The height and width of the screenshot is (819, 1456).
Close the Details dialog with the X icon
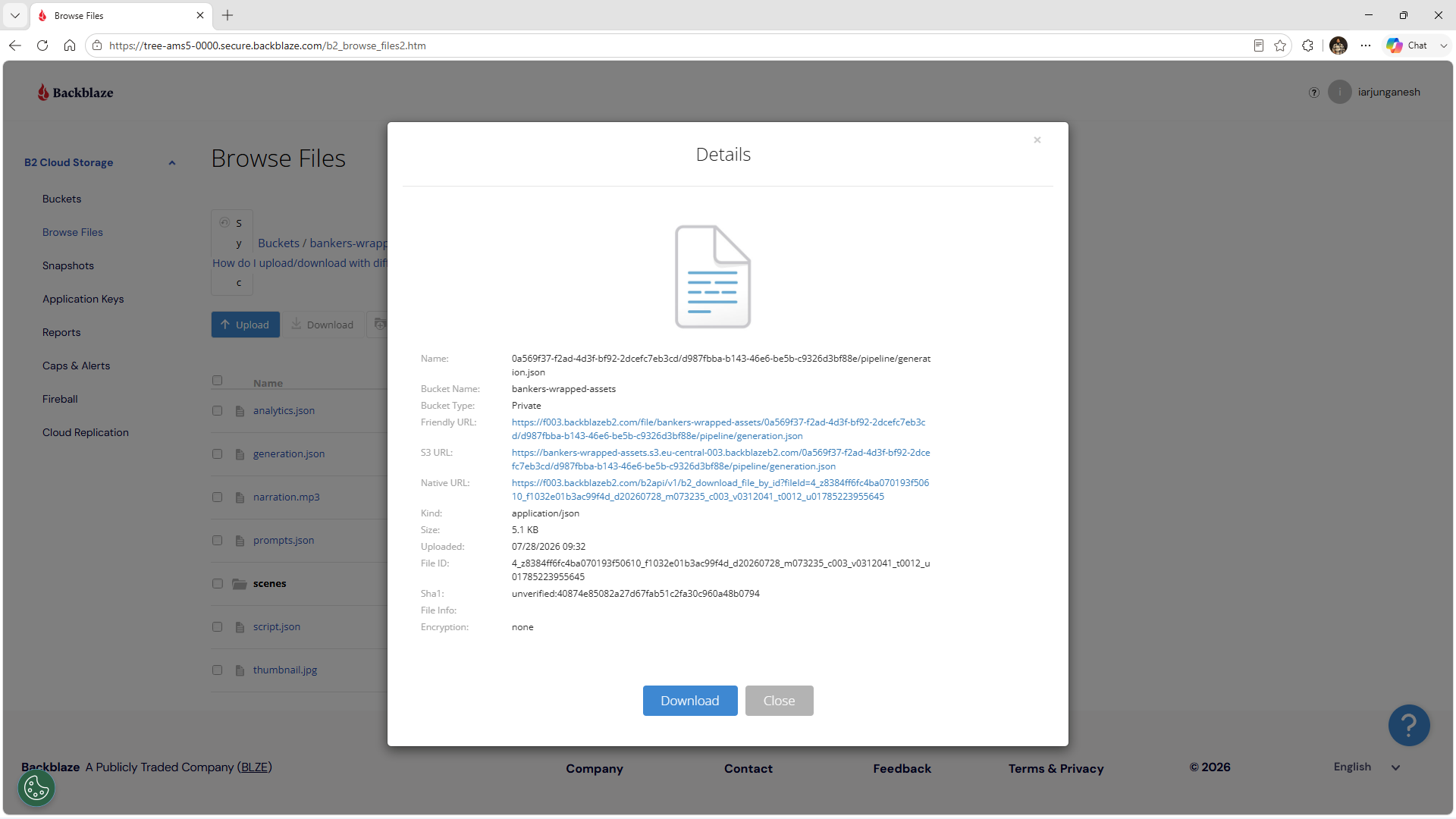(1037, 140)
